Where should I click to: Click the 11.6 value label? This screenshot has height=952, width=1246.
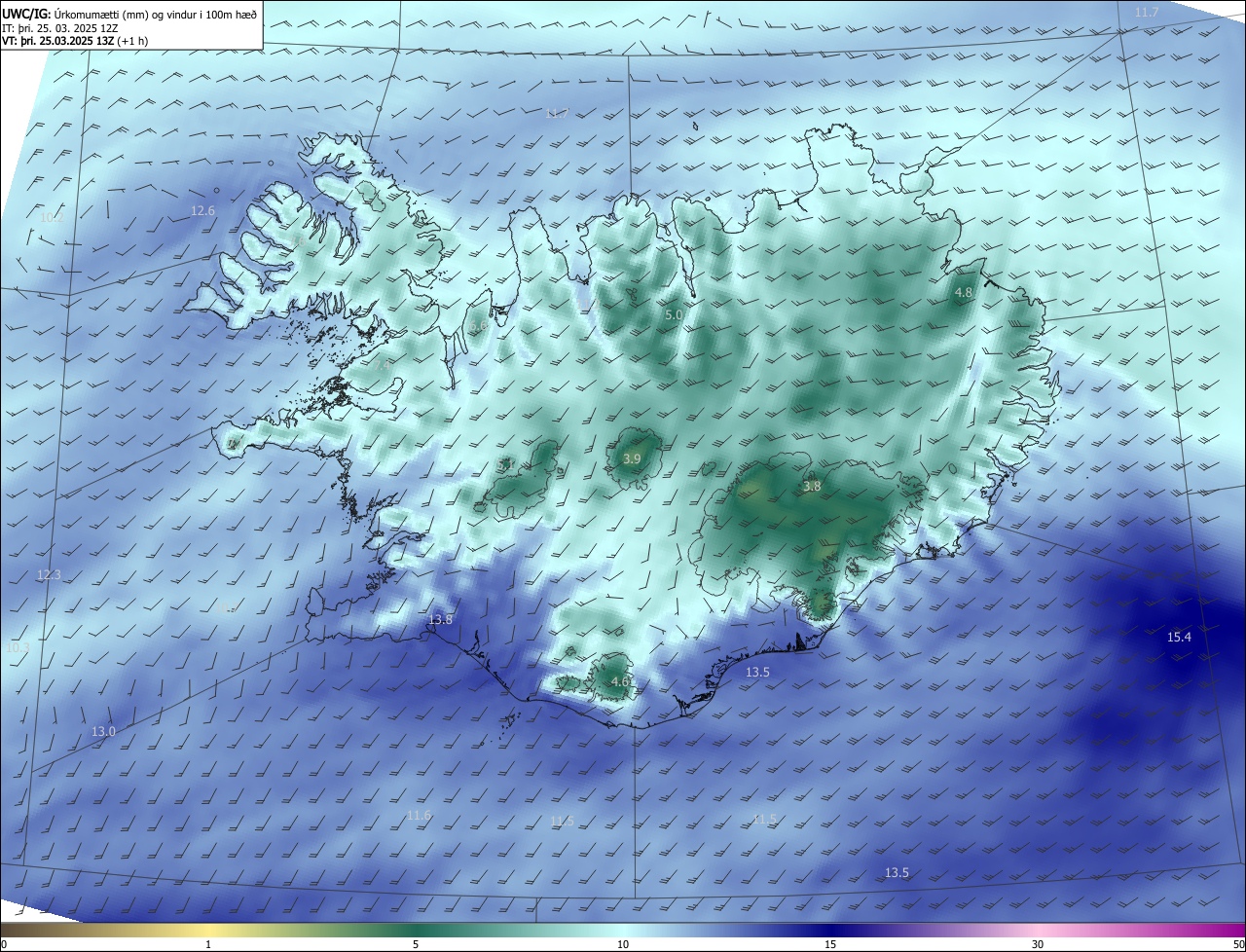coord(419,815)
